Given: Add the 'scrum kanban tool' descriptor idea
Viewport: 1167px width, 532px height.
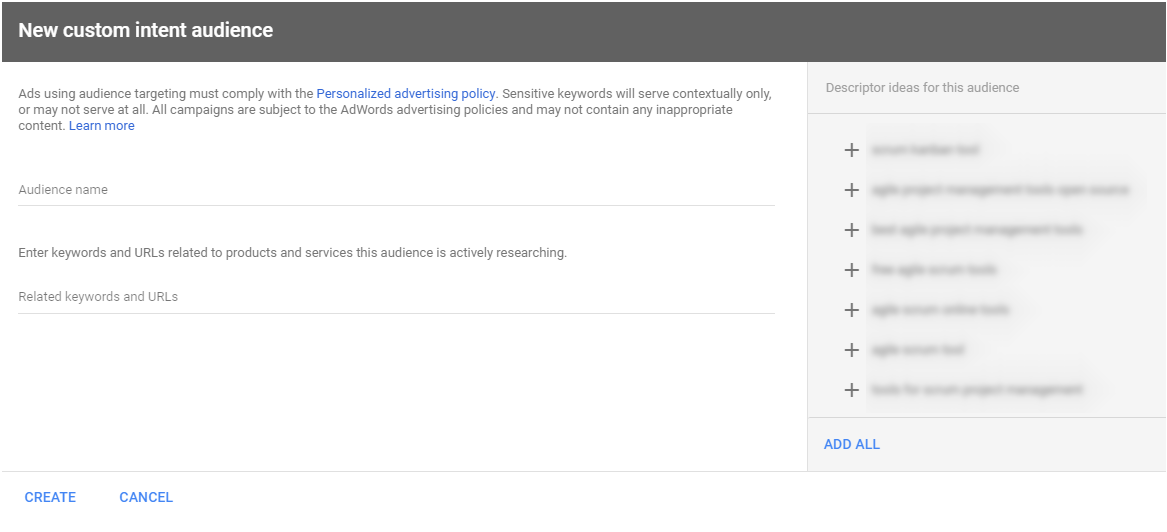Looking at the screenshot, I should [x=851, y=150].
